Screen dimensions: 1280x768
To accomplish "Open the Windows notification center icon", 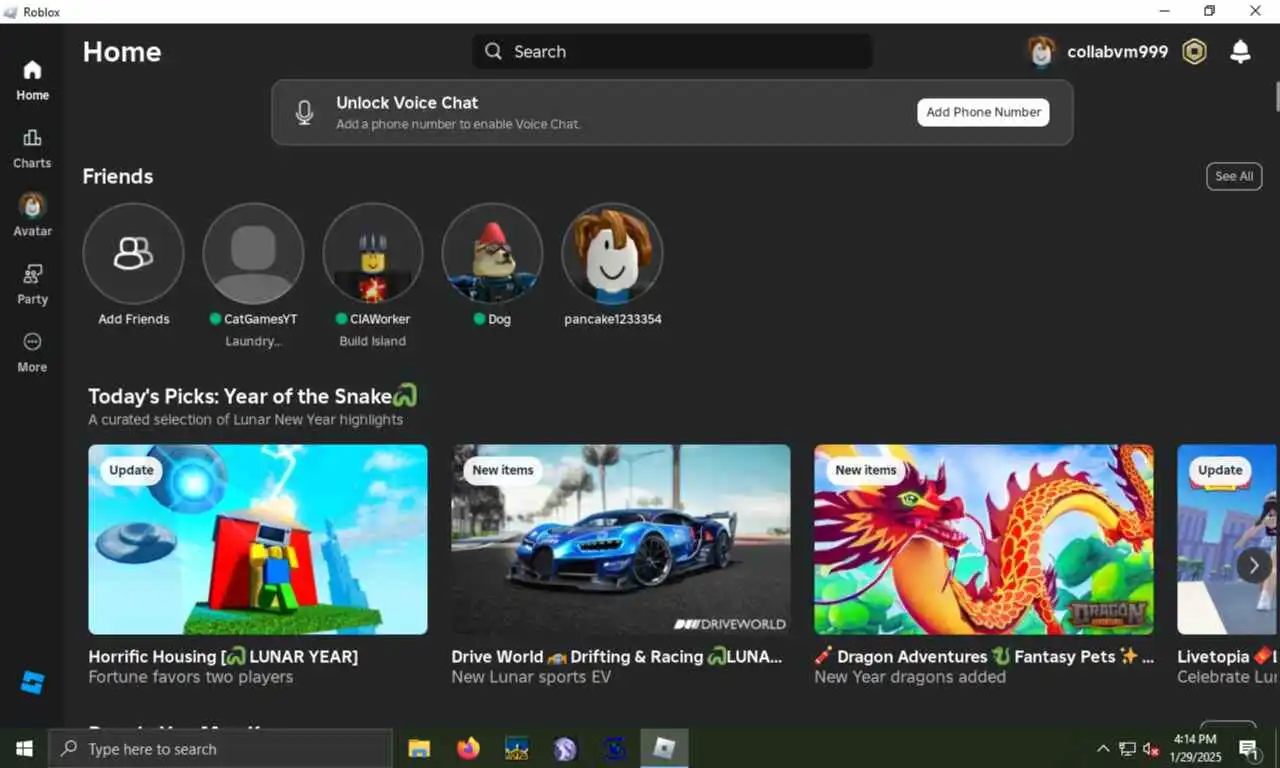I will point(1249,749).
